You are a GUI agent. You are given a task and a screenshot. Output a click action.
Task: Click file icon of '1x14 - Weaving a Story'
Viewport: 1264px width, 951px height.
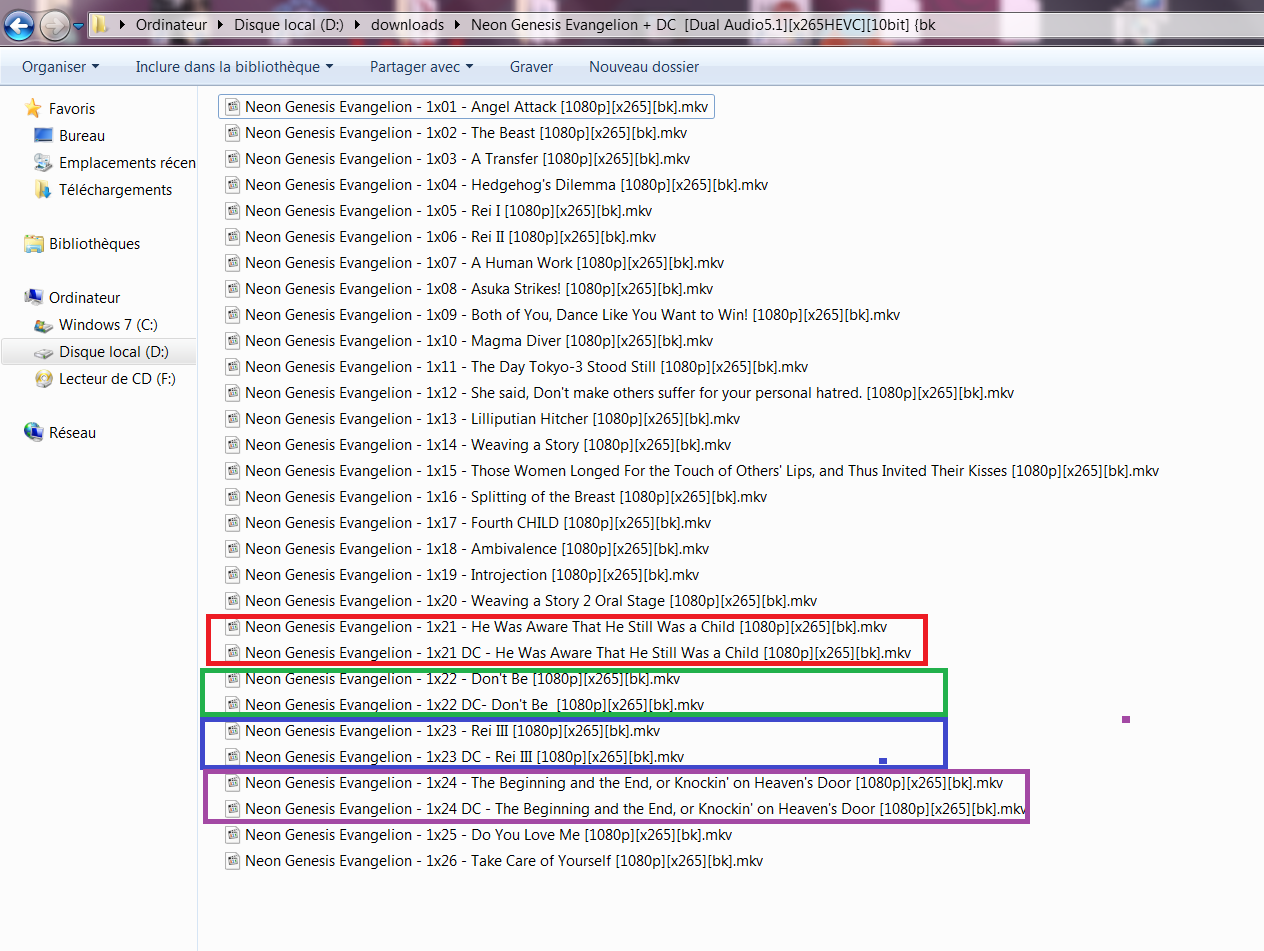tap(233, 444)
